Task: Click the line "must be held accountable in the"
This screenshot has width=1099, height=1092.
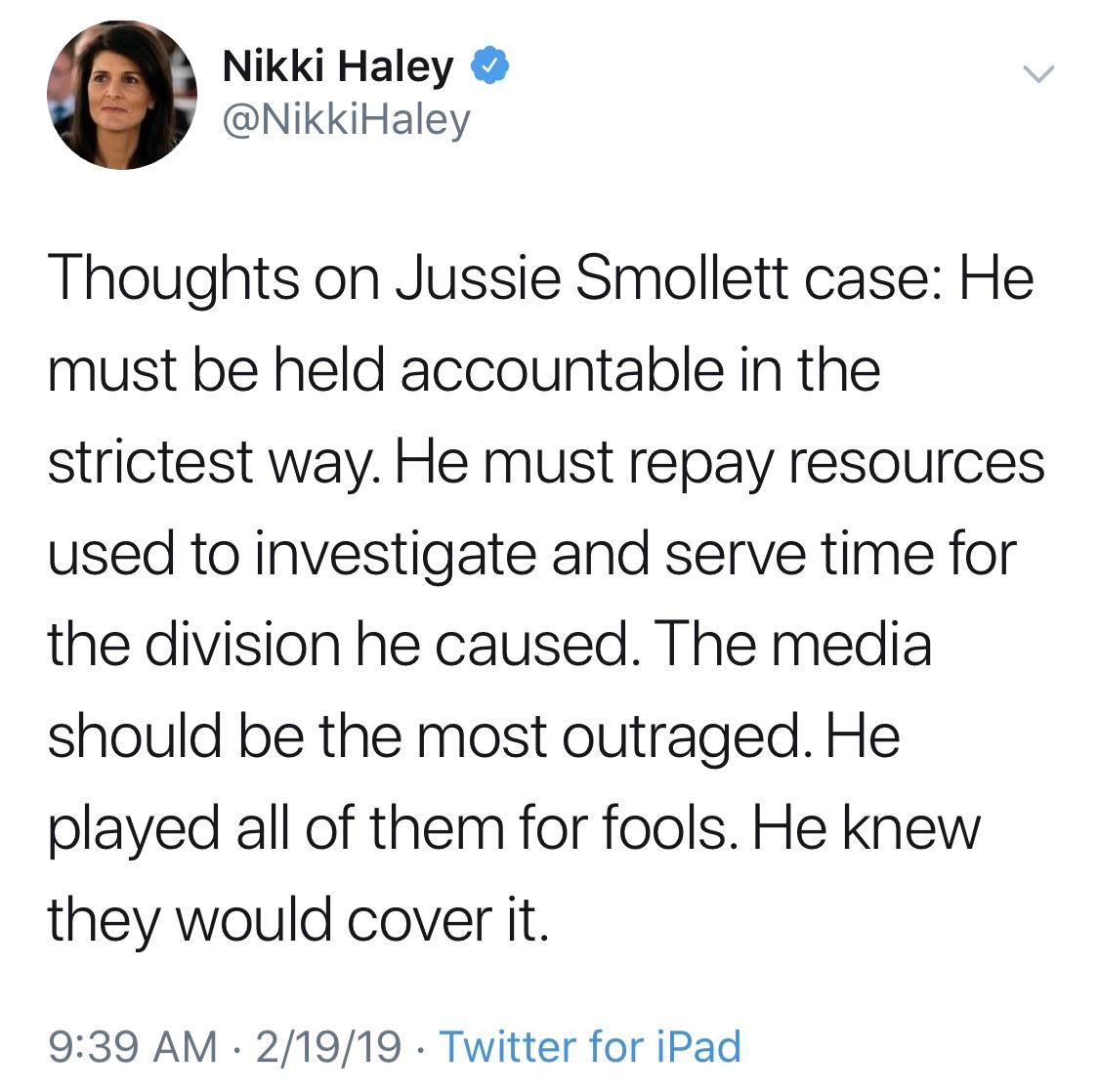Action: click(464, 370)
